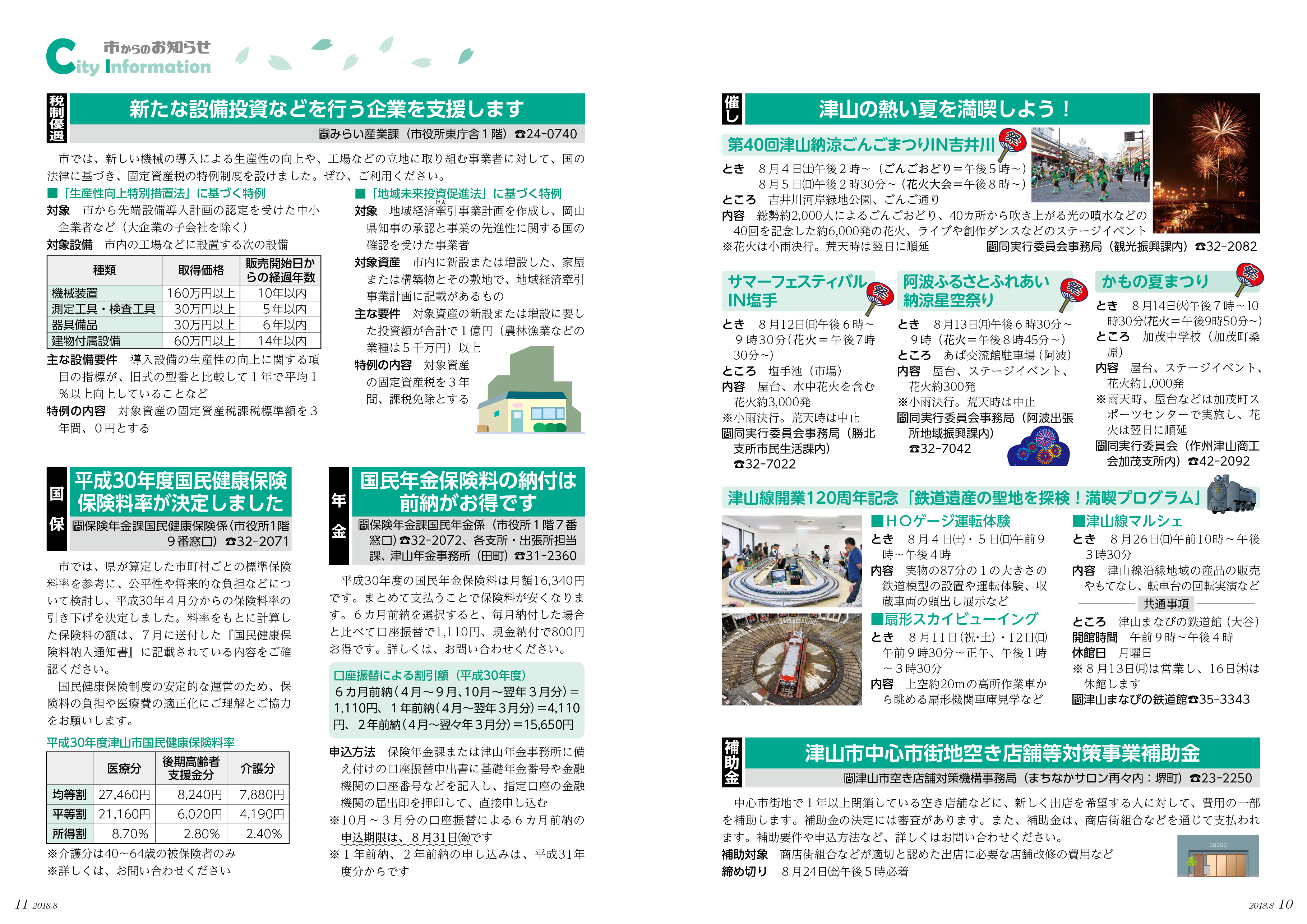Image resolution: width=1307 pixels, height=924 pixels.
Task: Click the heading 平成30年度国民健康保険 保険料率が決定しました
Action: pos(180,492)
